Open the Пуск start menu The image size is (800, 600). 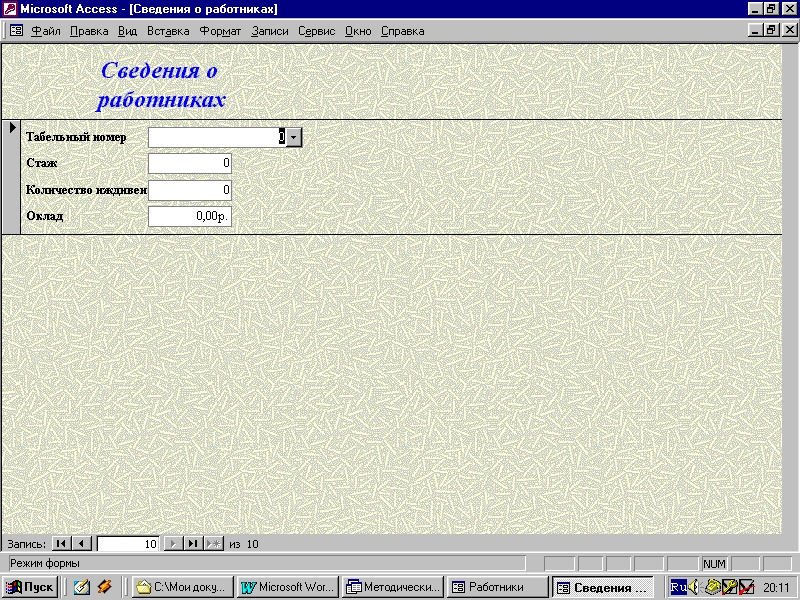tap(30, 587)
